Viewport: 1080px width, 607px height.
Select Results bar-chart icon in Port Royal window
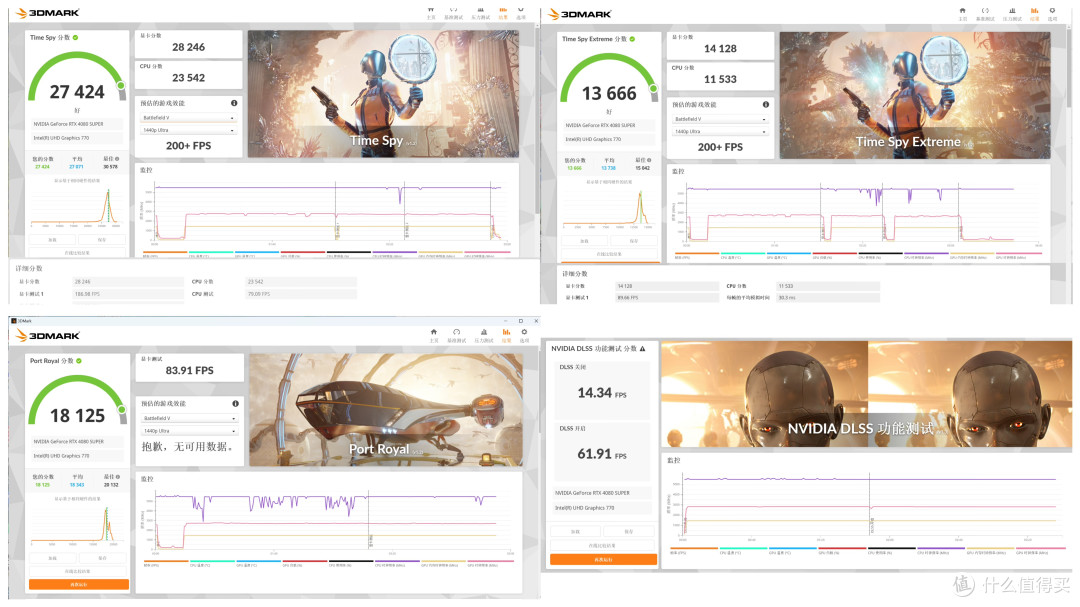tap(506, 332)
